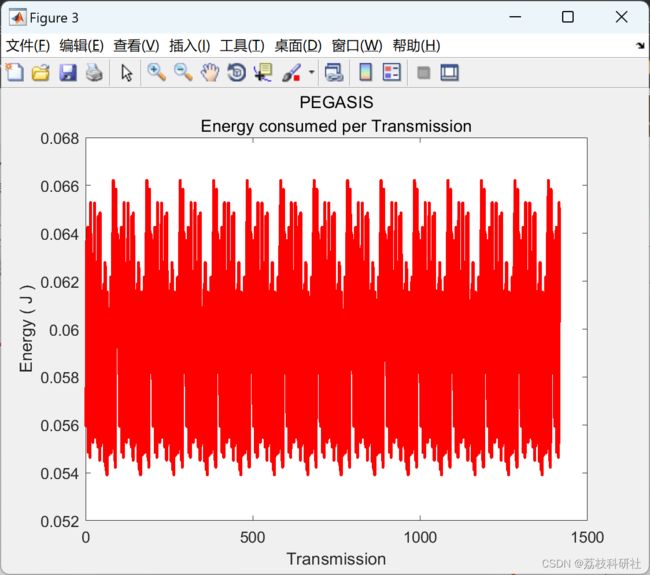Minimize the Figure 3 window
Screen dimensions: 650x575
point(515,17)
